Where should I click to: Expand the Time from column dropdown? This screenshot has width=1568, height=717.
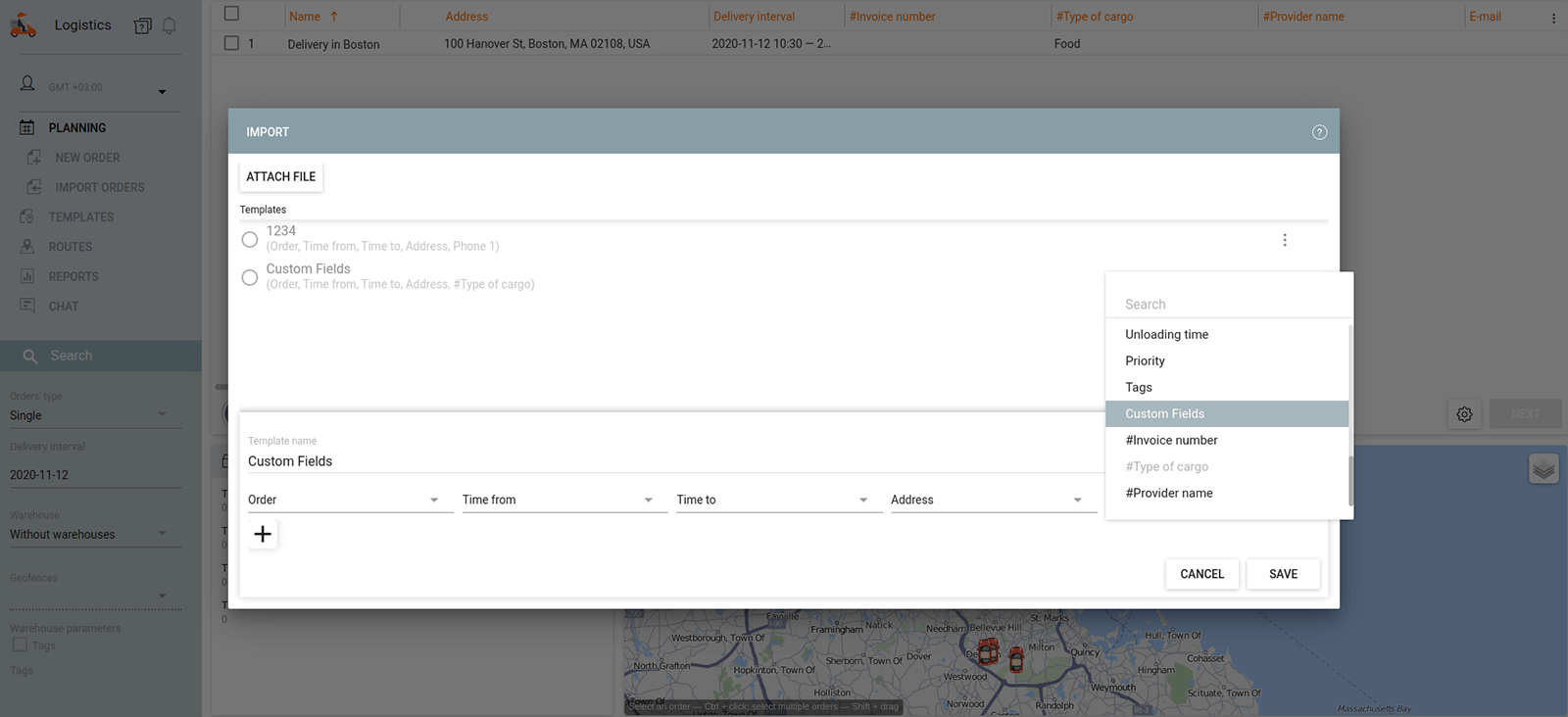(x=648, y=501)
